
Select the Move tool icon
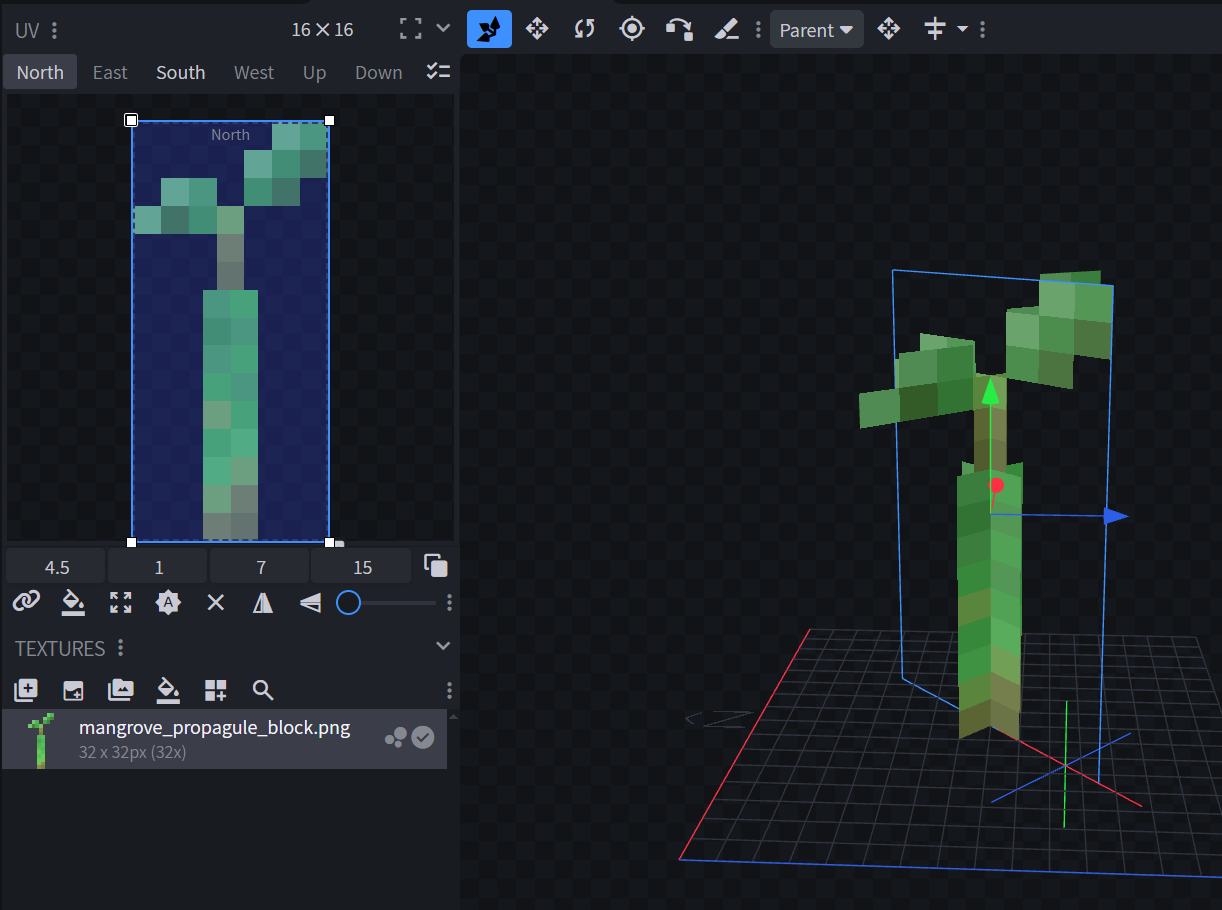pyautogui.click(x=537, y=29)
